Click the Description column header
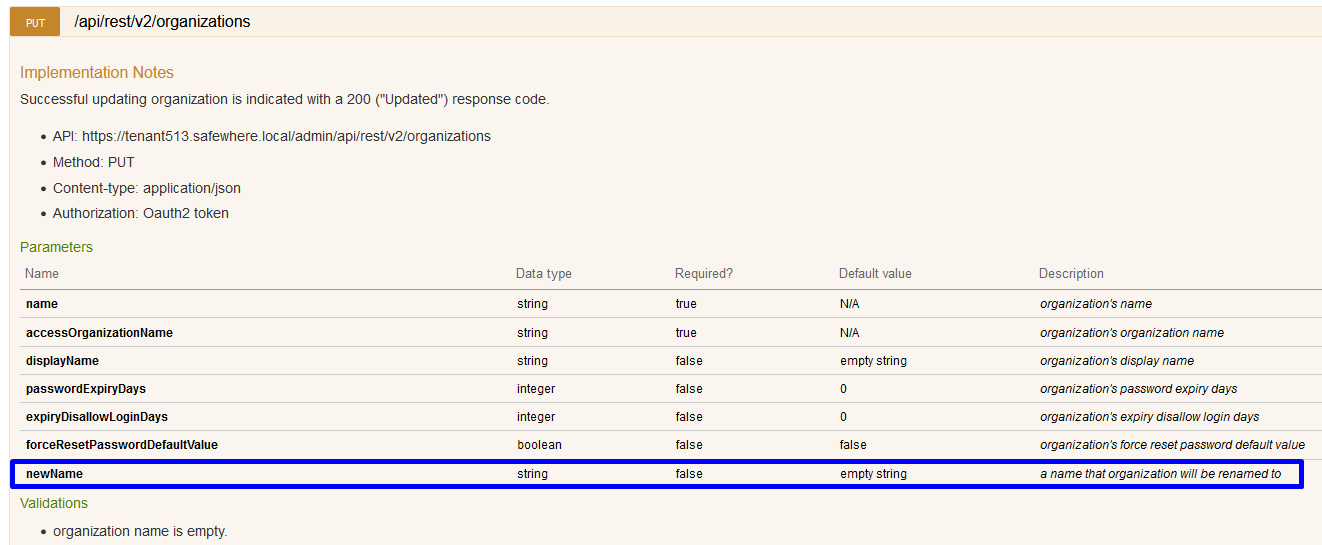 pos(1071,274)
